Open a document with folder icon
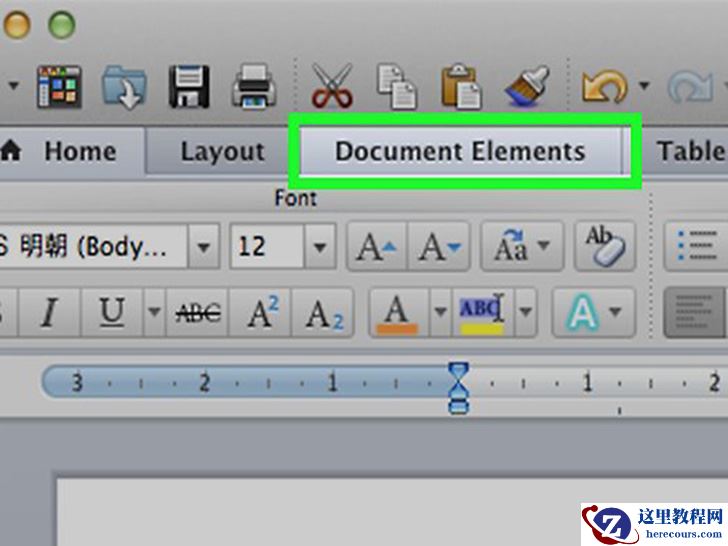 (x=124, y=87)
